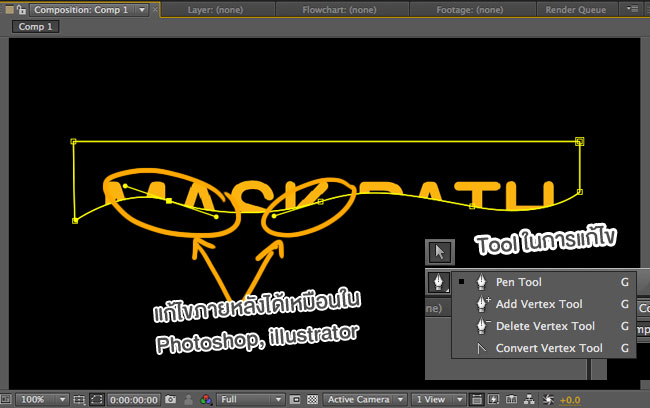The height and width of the screenshot is (408, 650).
Task: Open the Full resolution dropdown
Action: (250, 400)
